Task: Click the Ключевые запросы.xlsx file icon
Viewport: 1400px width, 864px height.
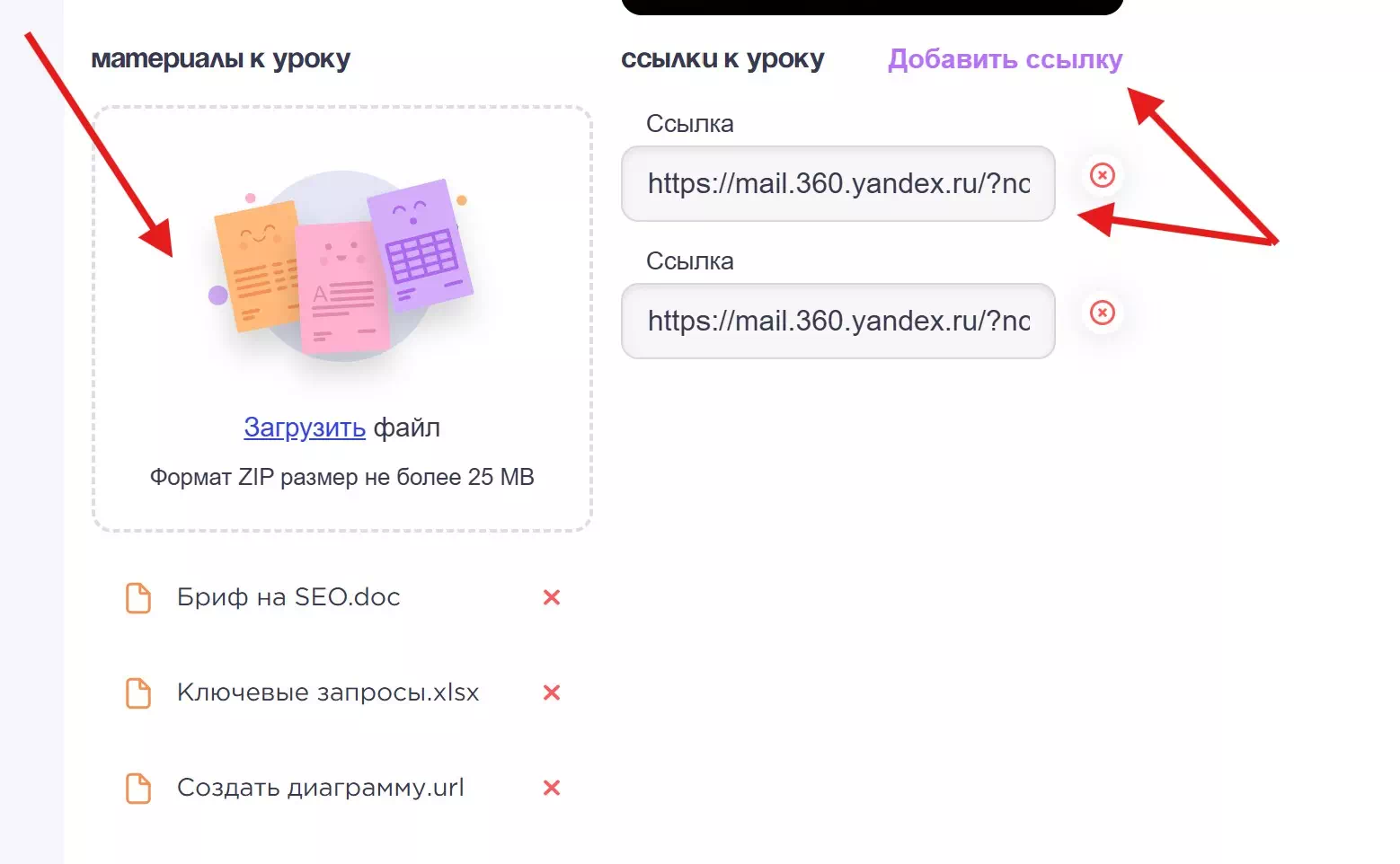Action: pos(138,692)
